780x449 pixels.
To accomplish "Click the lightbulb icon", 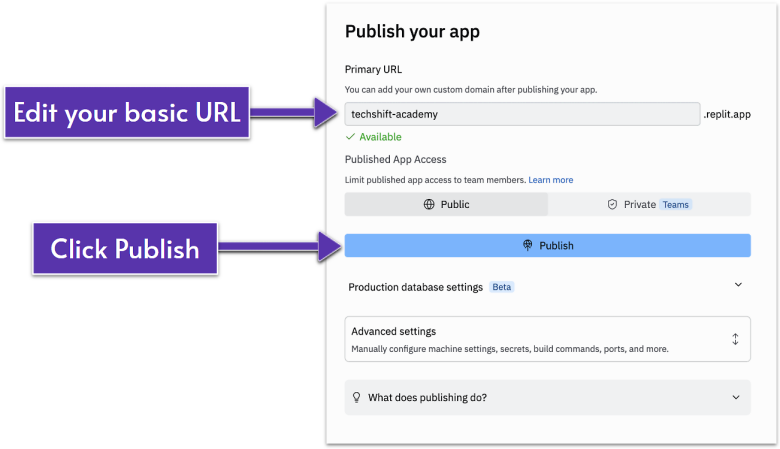I will (356, 397).
